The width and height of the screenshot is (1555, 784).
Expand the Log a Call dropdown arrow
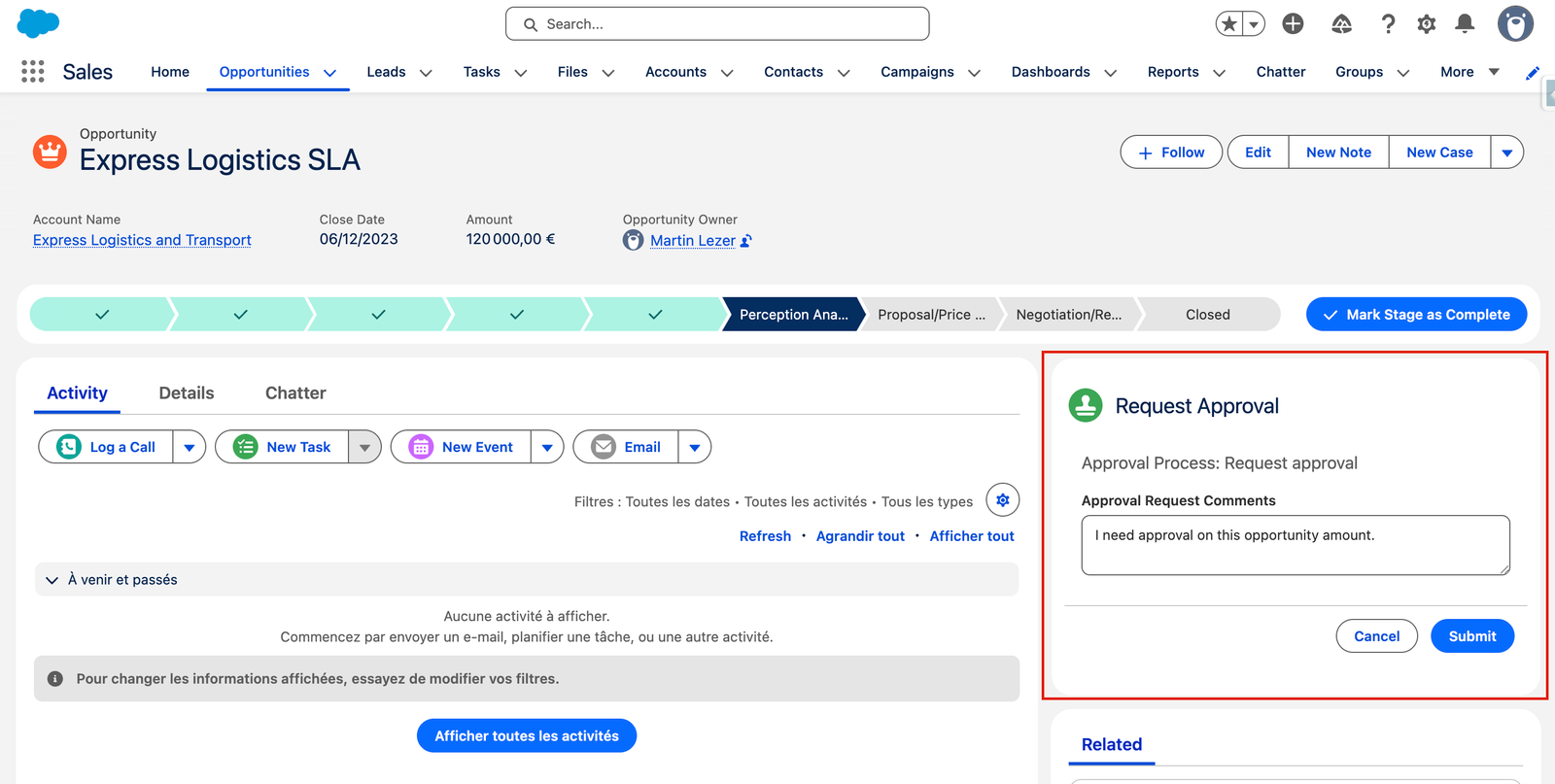pyautogui.click(x=190, y=447)
